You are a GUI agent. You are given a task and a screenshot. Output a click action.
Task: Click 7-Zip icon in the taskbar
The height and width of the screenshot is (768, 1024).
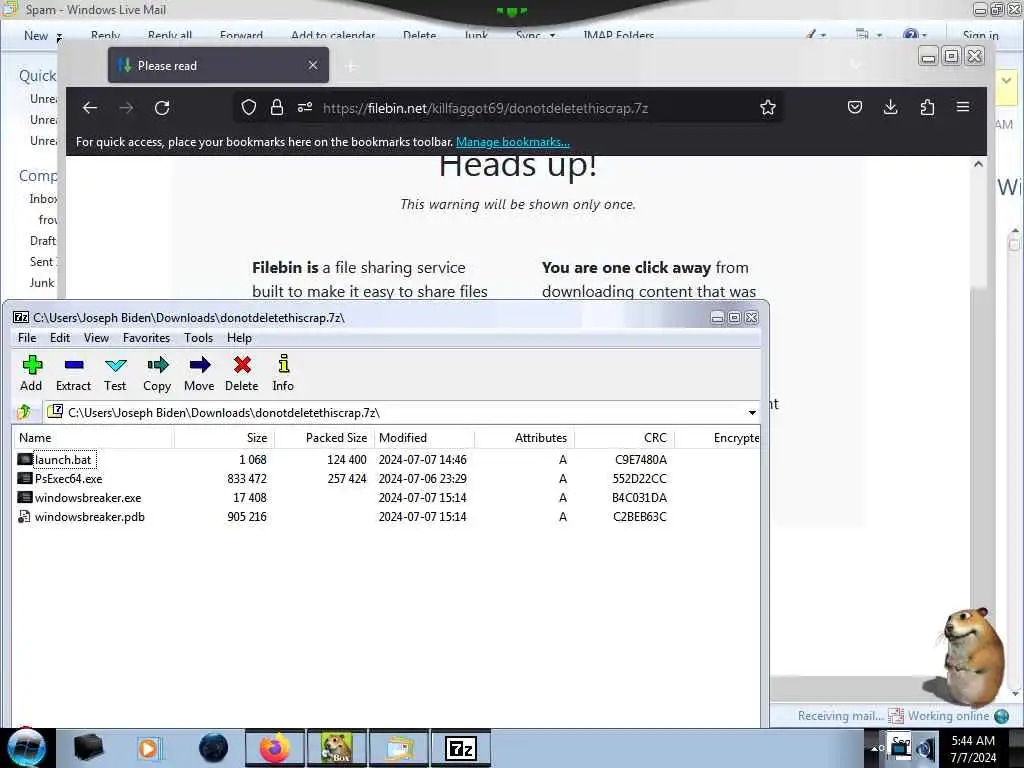(x=461, y=749)
